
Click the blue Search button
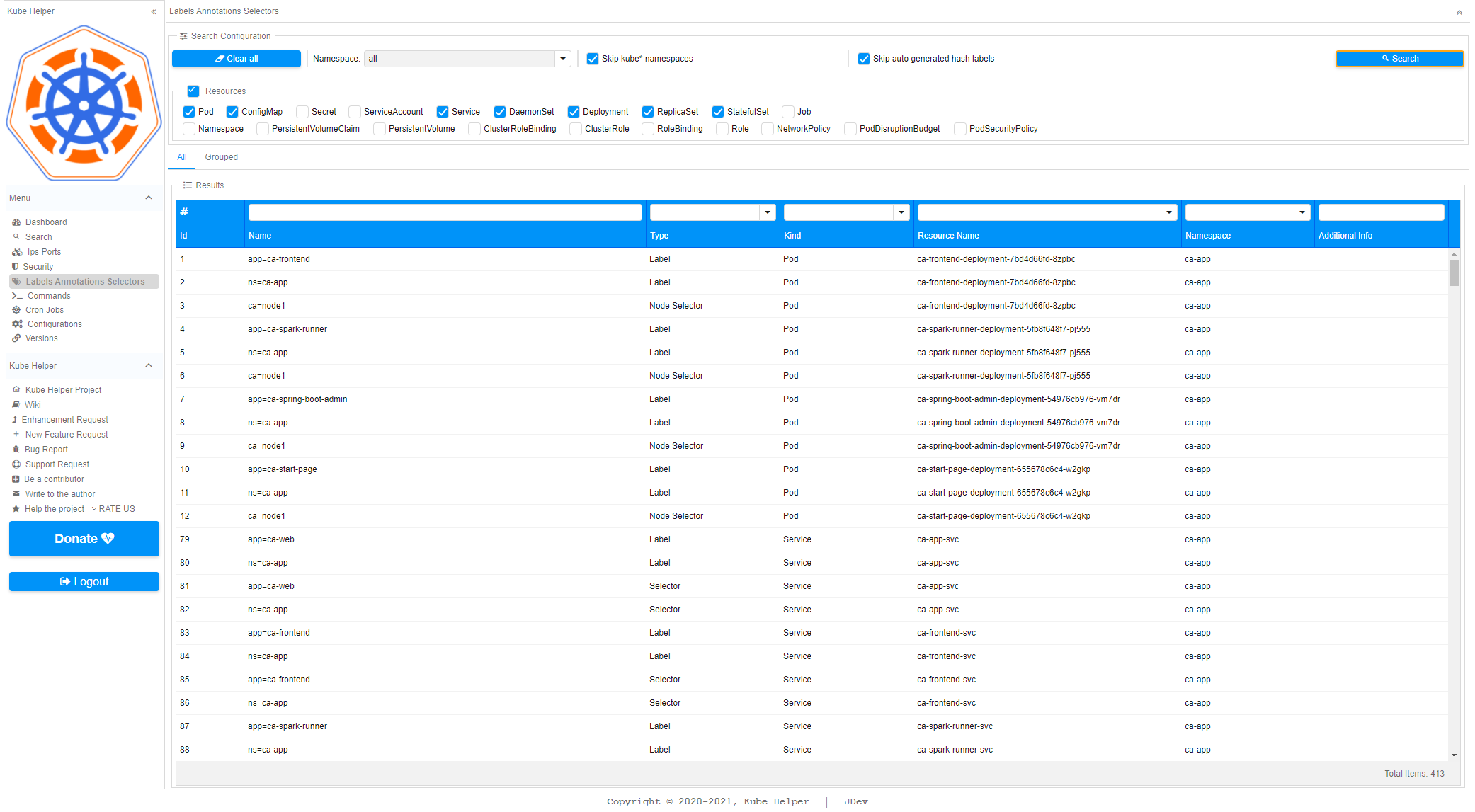click(x=1399, y=59)
